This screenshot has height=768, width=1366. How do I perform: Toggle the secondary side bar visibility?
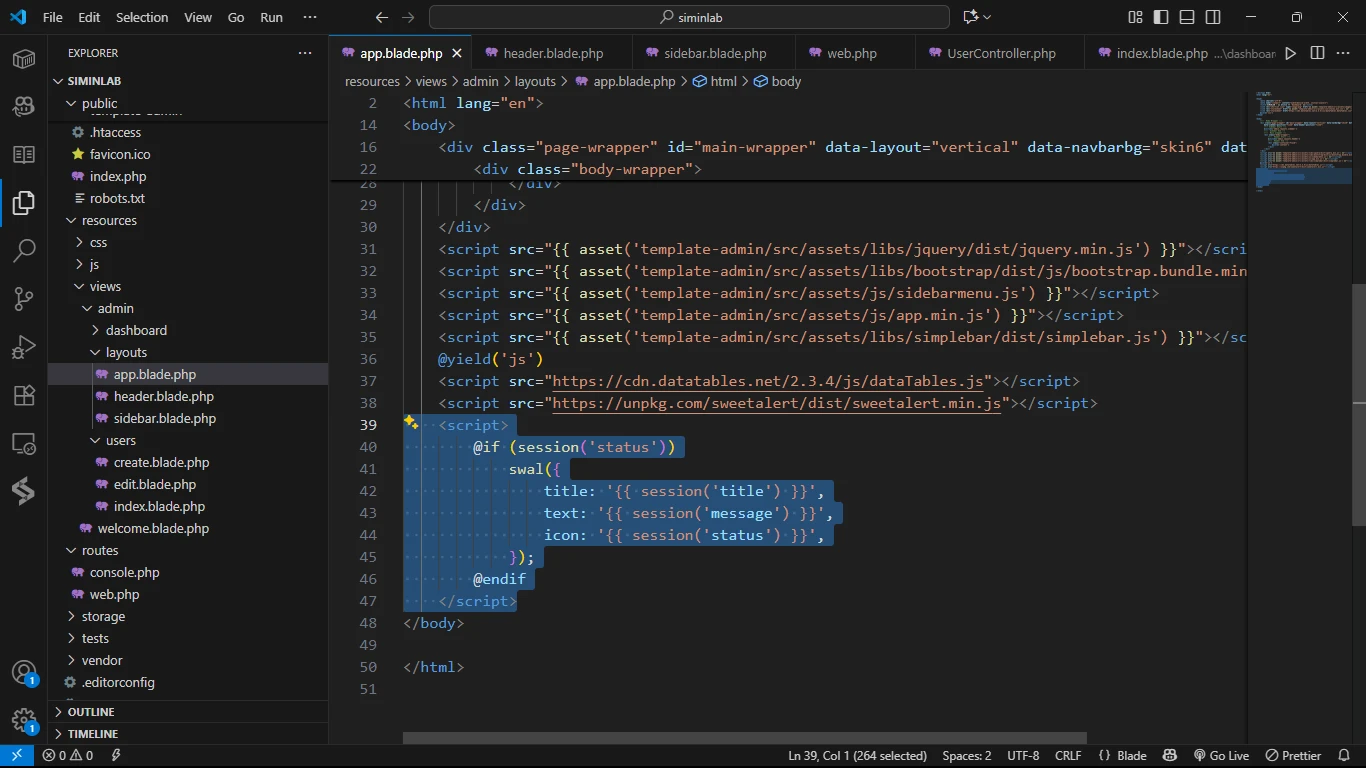(x=1213, y=17)
